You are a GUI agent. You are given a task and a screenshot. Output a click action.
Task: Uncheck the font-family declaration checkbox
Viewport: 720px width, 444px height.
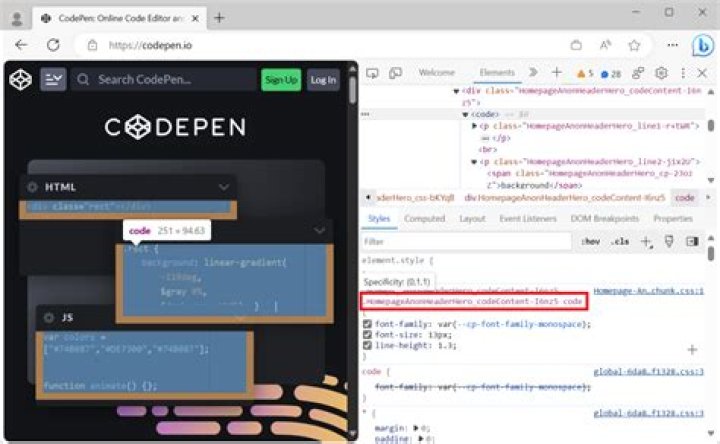(367, 324)
